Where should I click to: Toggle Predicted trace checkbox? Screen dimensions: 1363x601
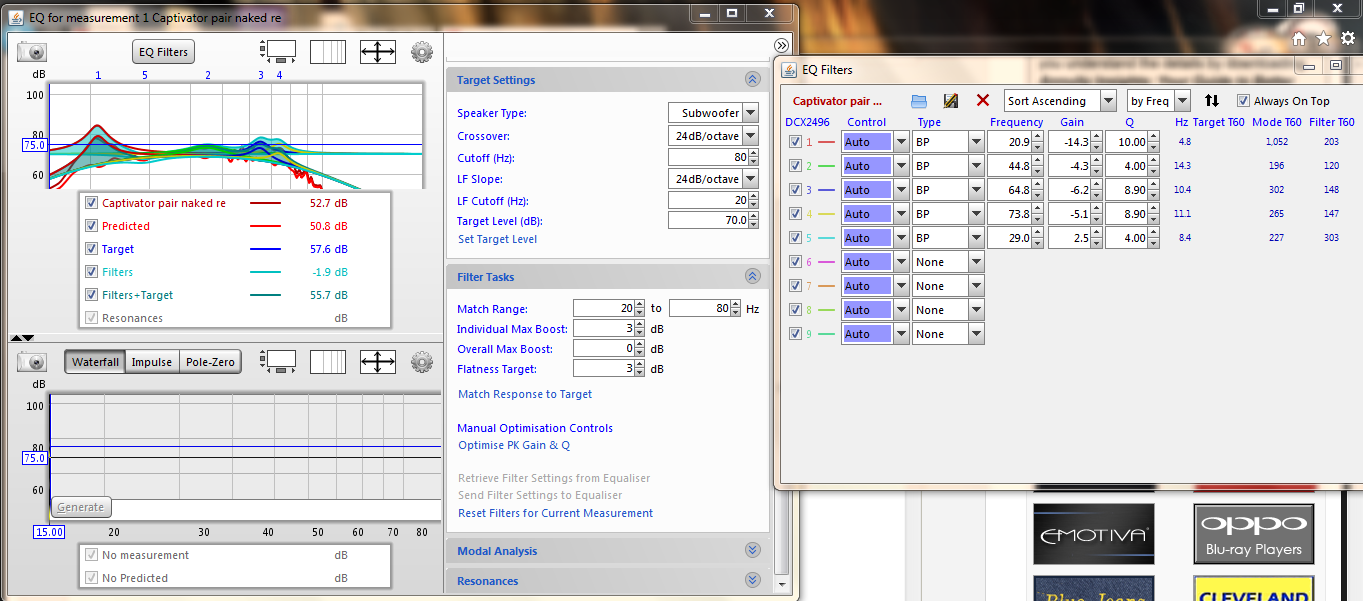point(92,226)
